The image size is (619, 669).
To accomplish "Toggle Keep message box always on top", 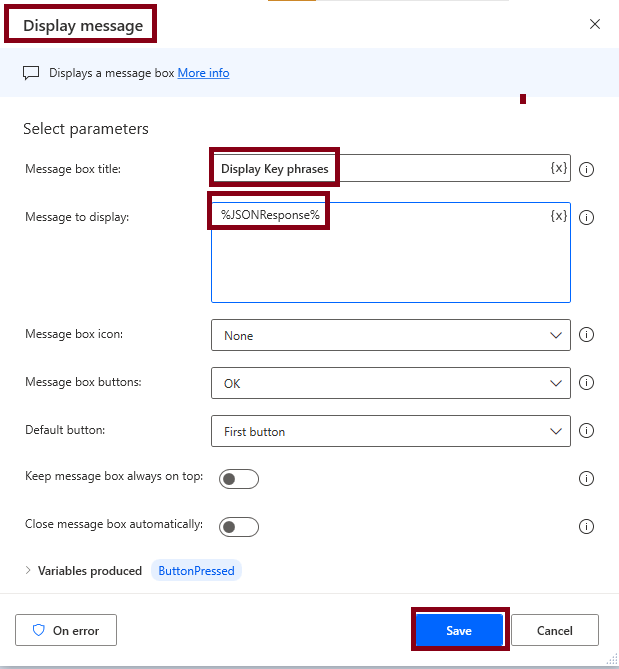I will pos(240,479).
